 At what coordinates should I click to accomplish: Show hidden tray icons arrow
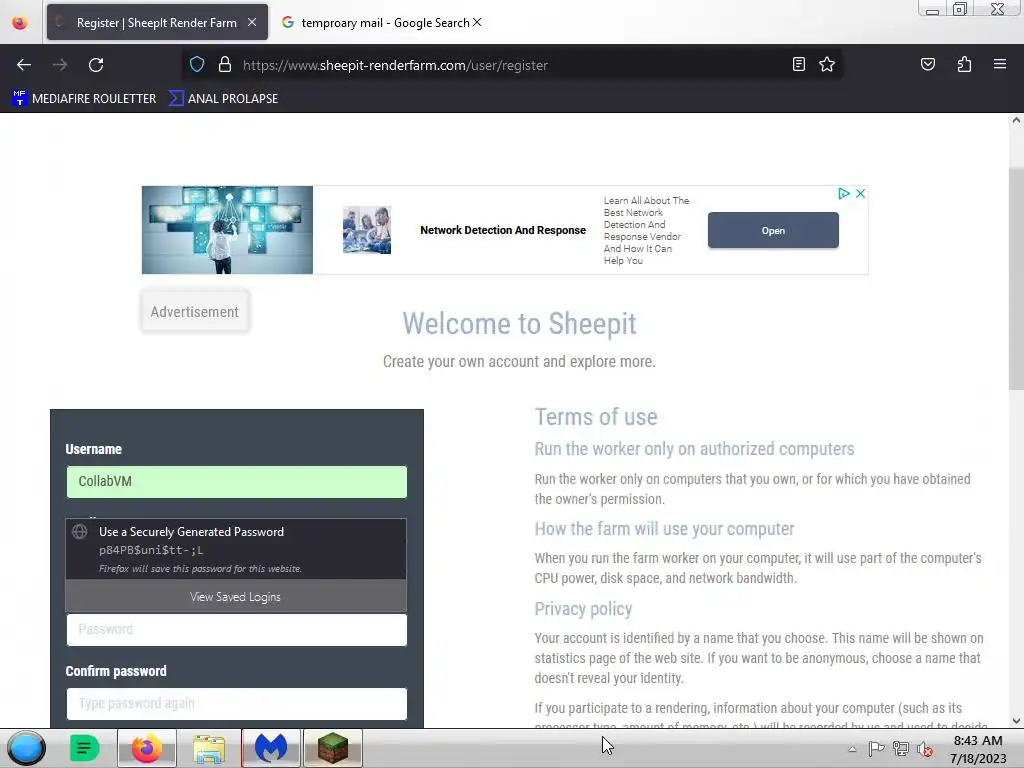coord(852,749)
